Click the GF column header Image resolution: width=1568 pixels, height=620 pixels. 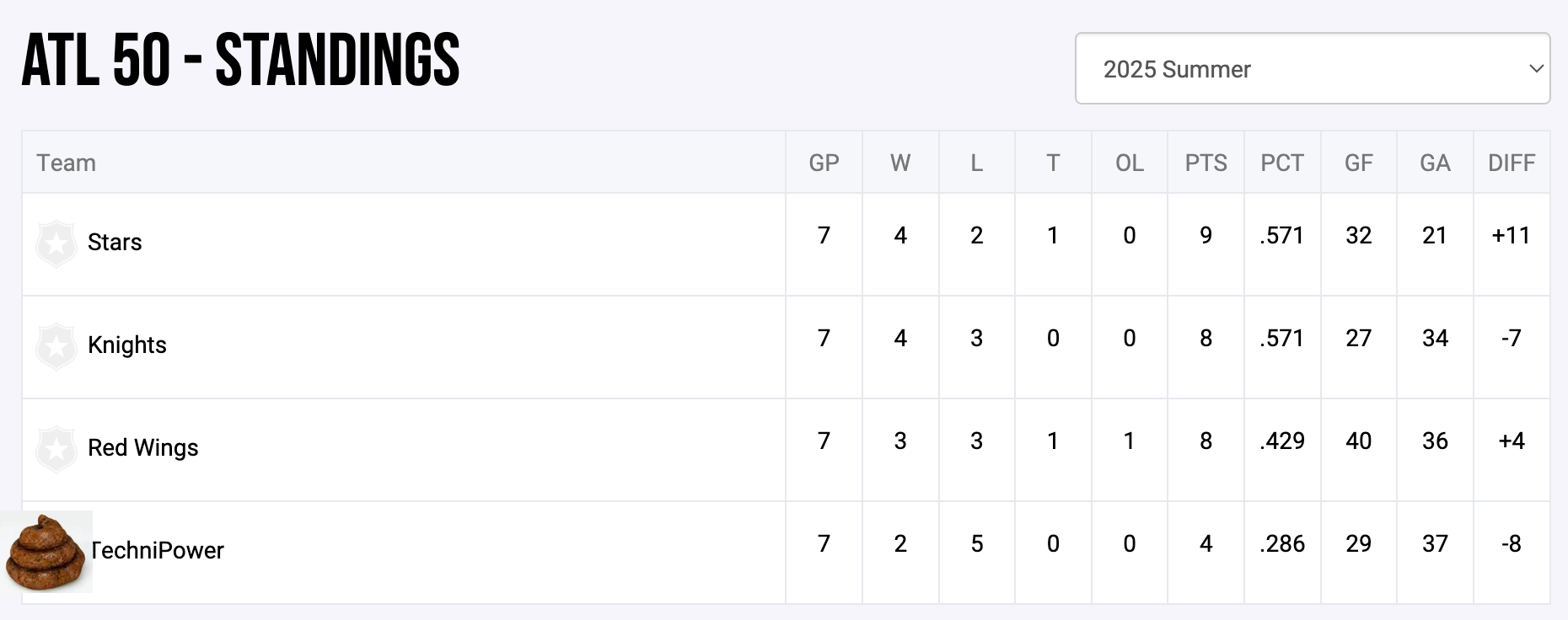[x=1358, y=163]
